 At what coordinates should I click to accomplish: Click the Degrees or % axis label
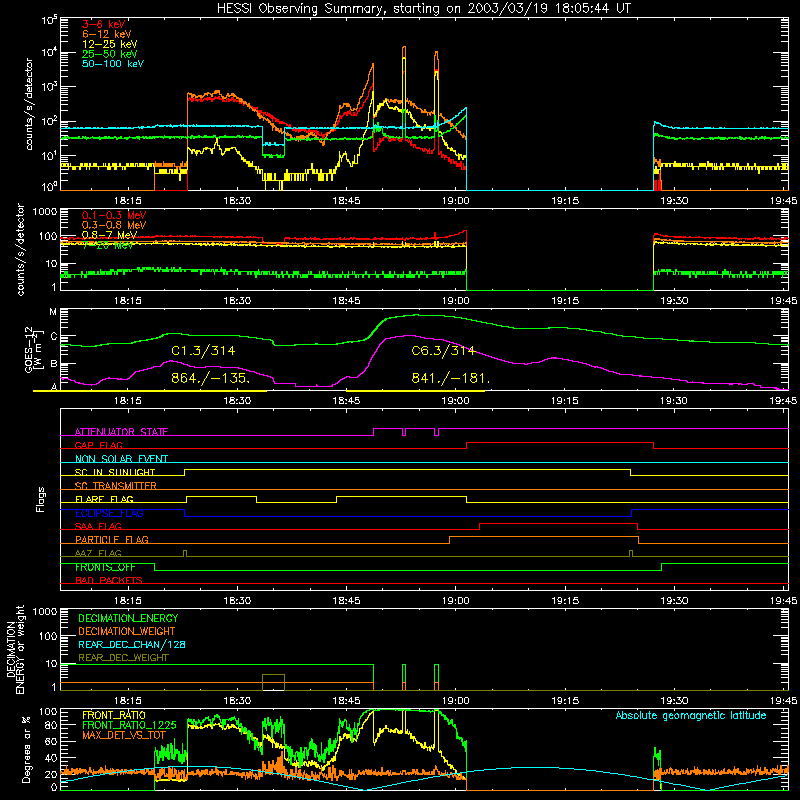[x=27, y=750]
